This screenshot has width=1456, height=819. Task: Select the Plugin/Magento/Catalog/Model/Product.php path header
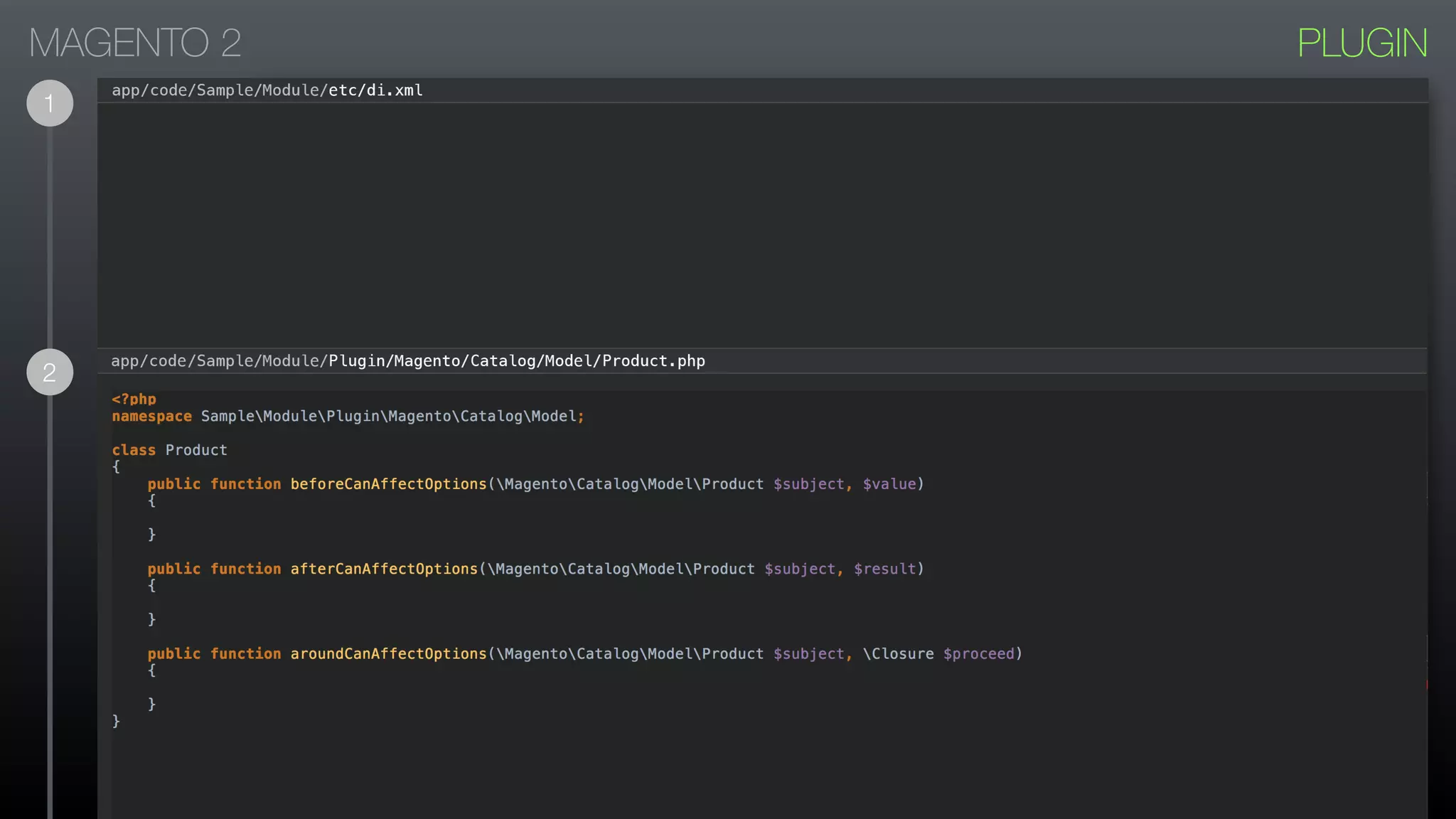point(408,361)
